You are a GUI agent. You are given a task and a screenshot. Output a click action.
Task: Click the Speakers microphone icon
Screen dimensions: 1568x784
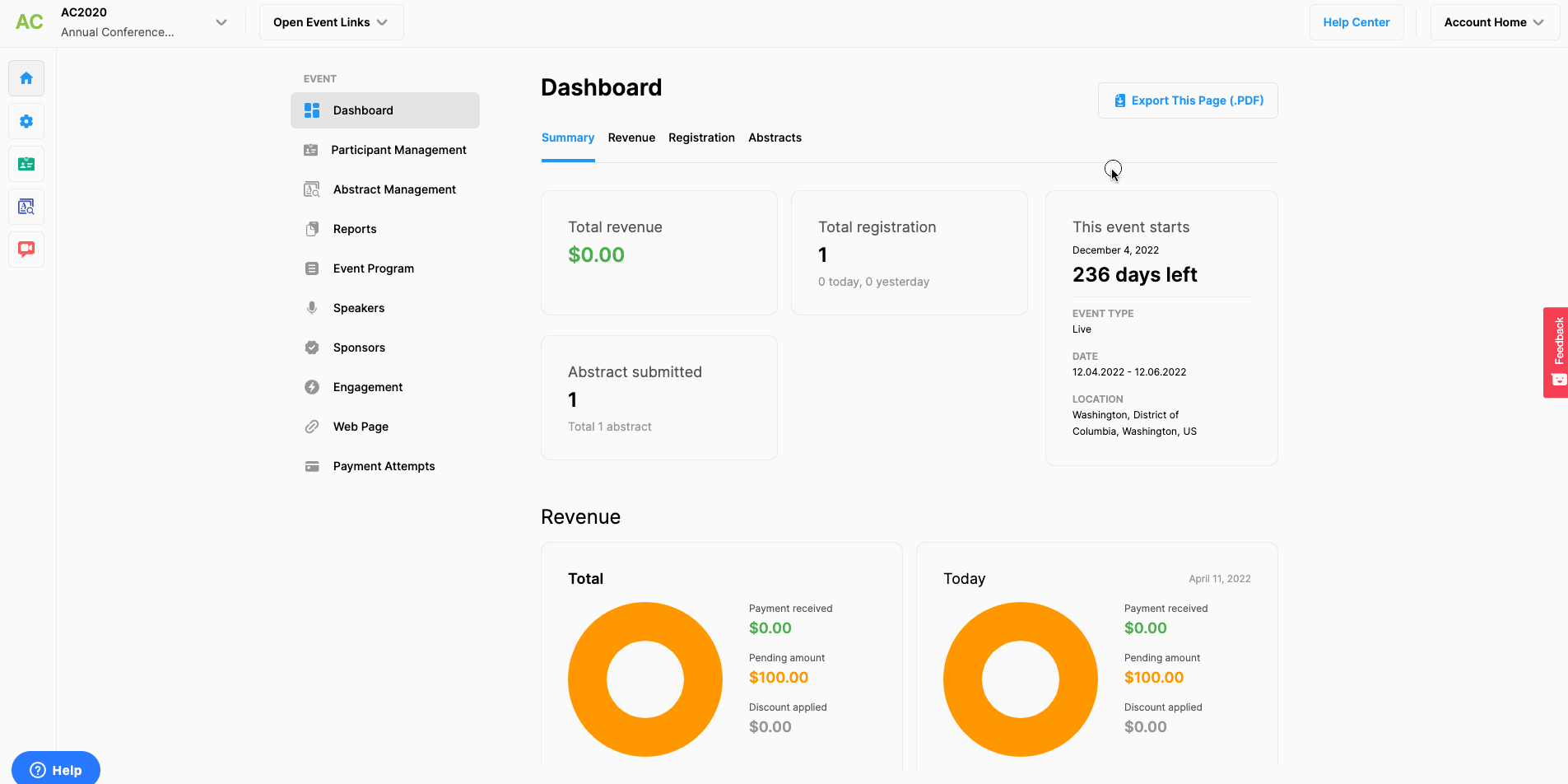[x=312, y=308]
